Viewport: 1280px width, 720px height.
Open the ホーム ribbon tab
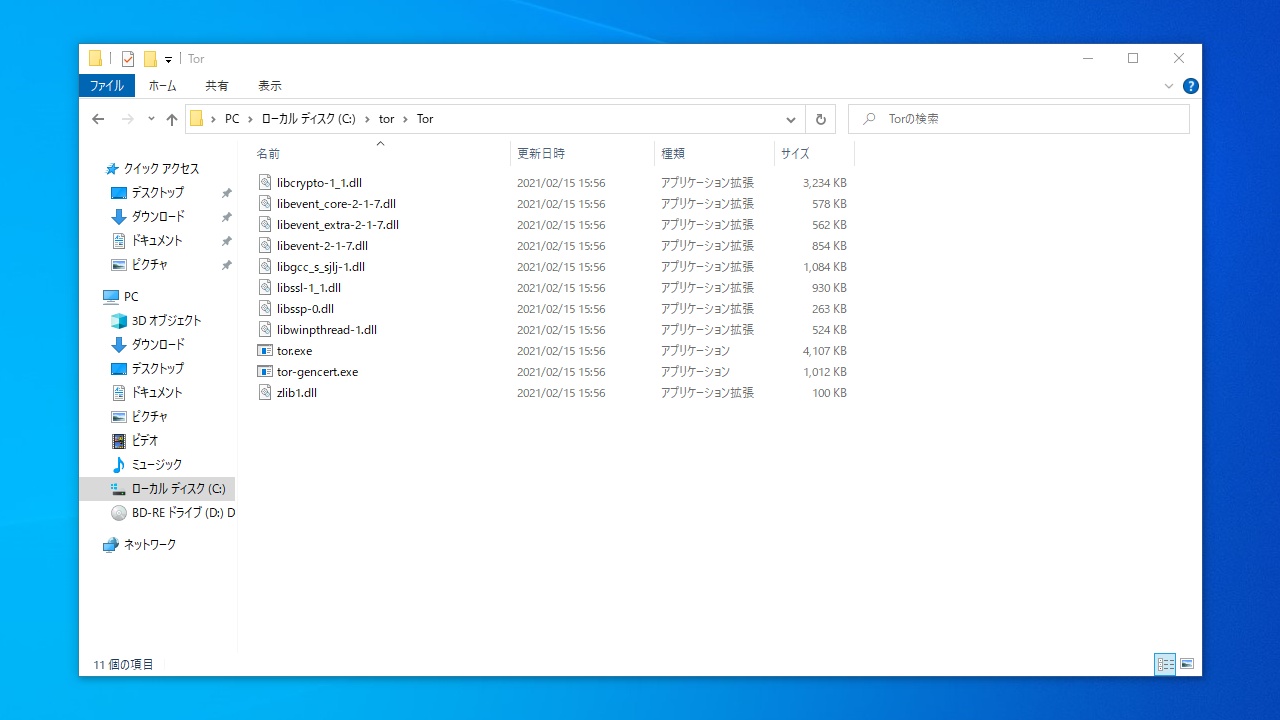point(163,86)
